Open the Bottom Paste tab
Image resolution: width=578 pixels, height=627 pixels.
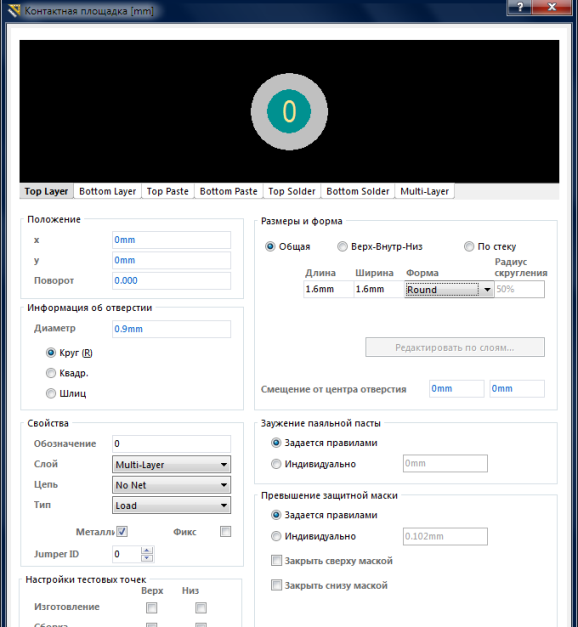click(228, 191)
